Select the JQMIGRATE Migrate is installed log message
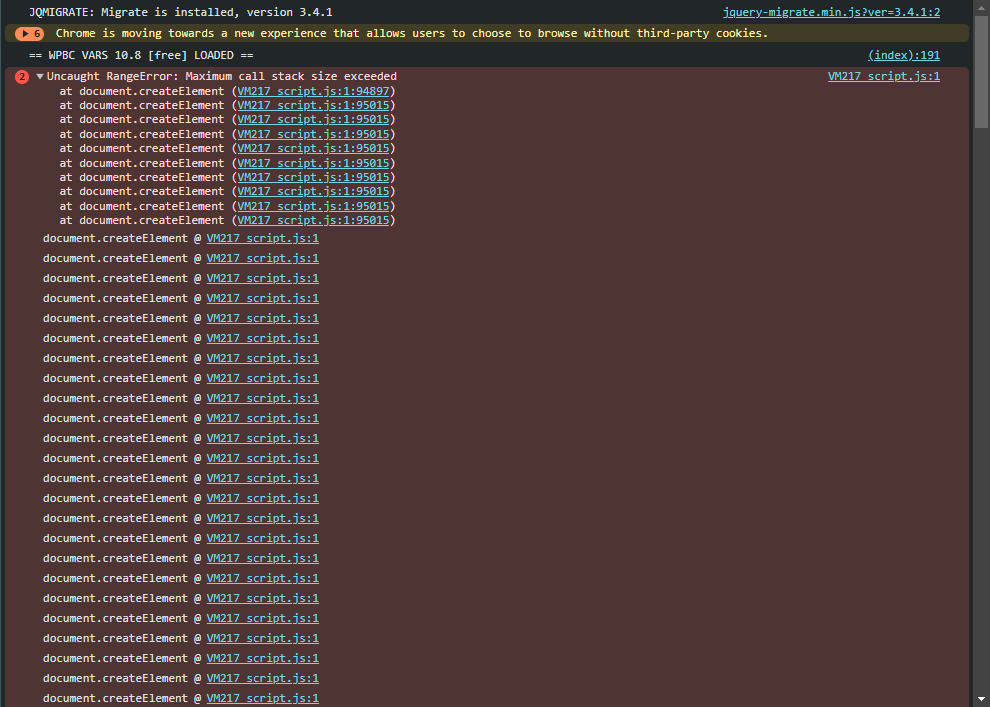The width and height of the screenshot is (990, 707). tap(181, 13)
